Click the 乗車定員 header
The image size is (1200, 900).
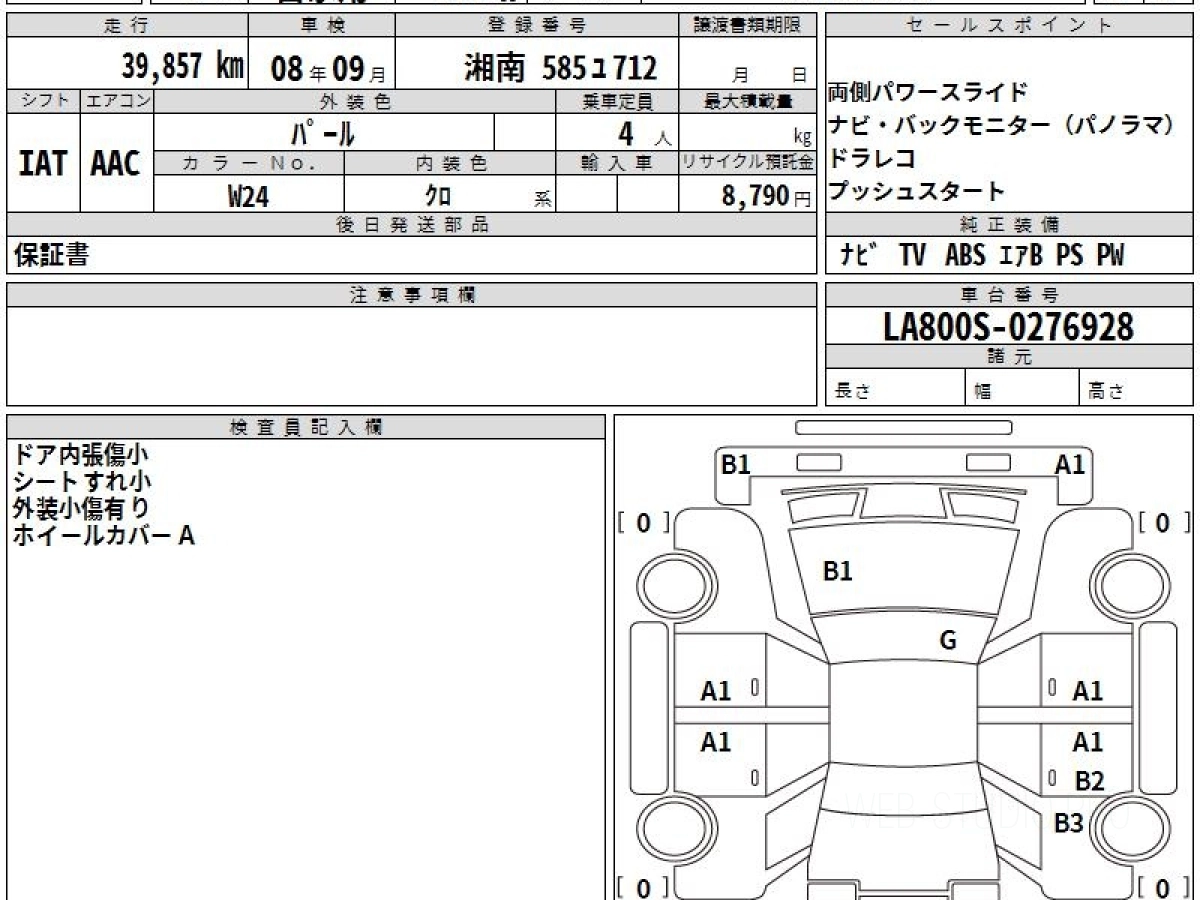617,101
